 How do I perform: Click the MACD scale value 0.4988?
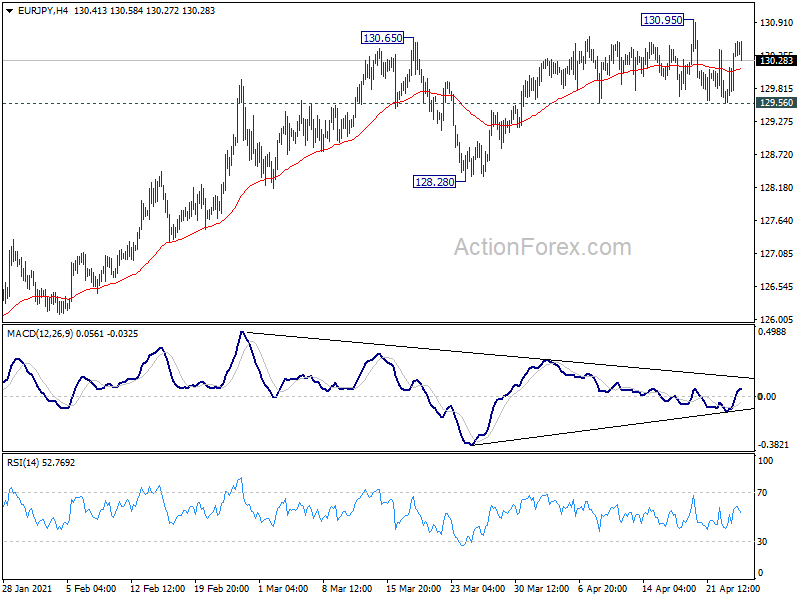pos(772,332)
